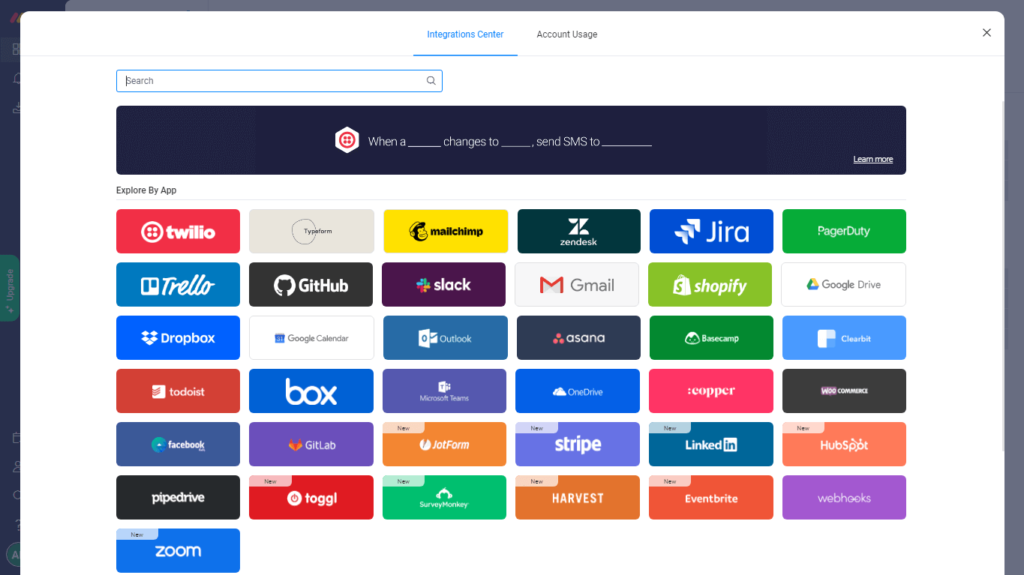The width and height of the screenshot is (1024, 575).
Task: Choose the WooCommerce integration tile
Action: click(844, 391)
